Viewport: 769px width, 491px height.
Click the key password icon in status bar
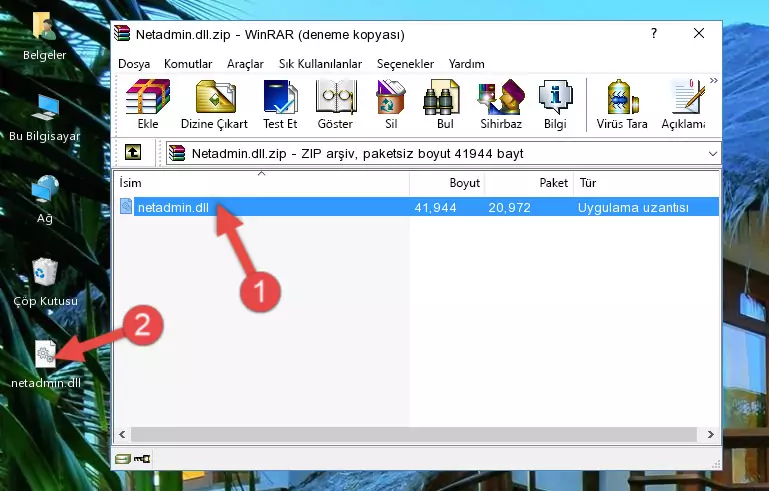click(x=142, y=459)
